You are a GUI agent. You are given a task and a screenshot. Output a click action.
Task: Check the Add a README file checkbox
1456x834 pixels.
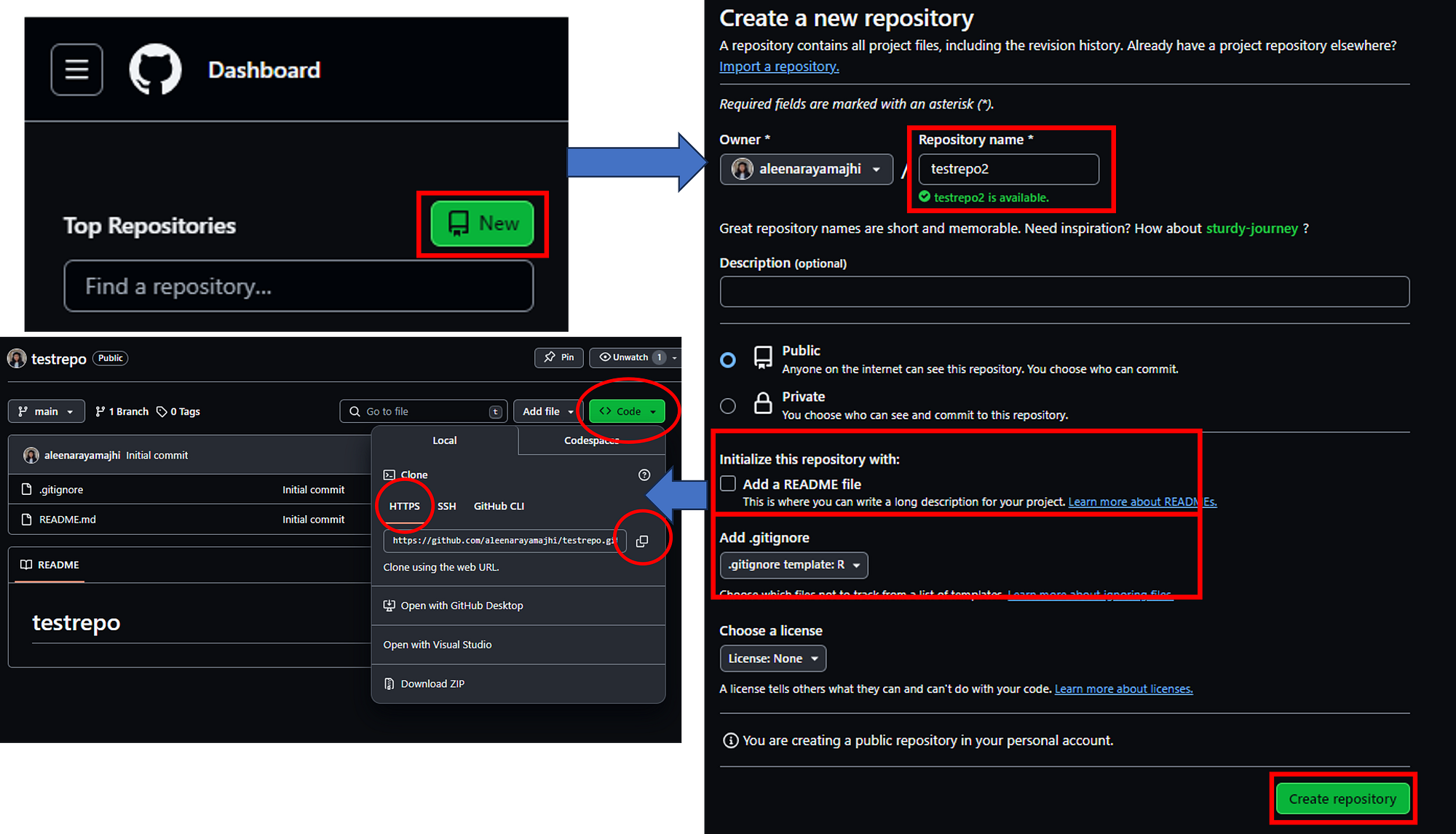pyautogui.click(x=728, y=484)
